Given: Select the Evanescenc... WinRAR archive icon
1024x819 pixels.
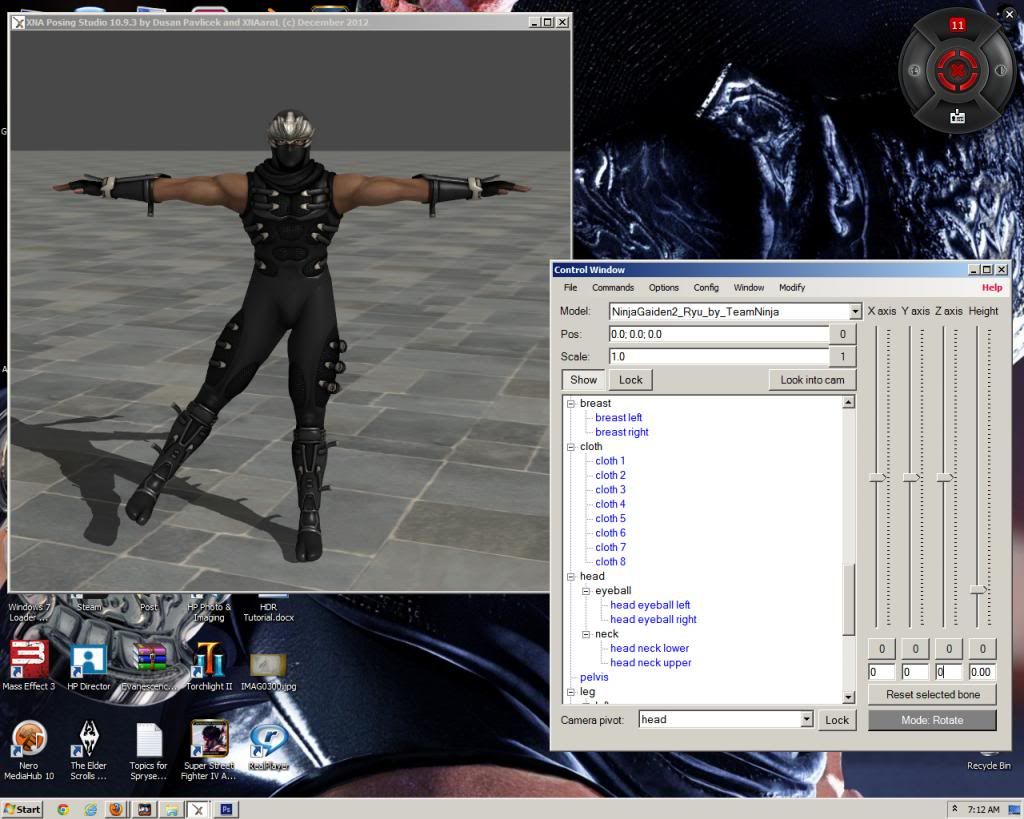Looking at the screenshot, I should (149, 667).
